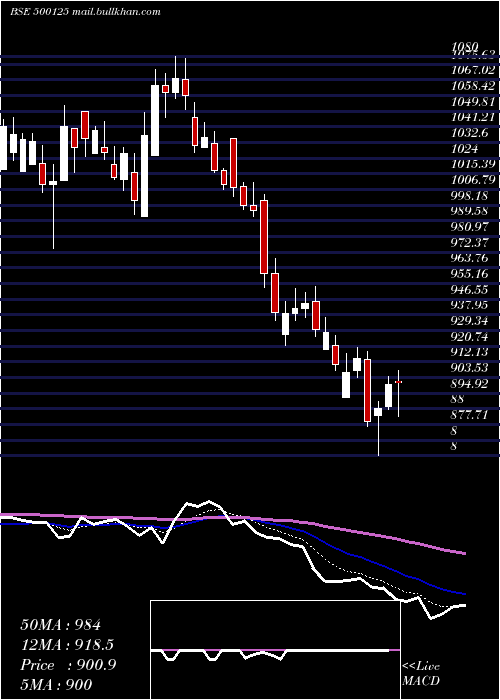500x700 pixels.
Task: Click the '<<Live MACD' label
Action: [421, 674]
